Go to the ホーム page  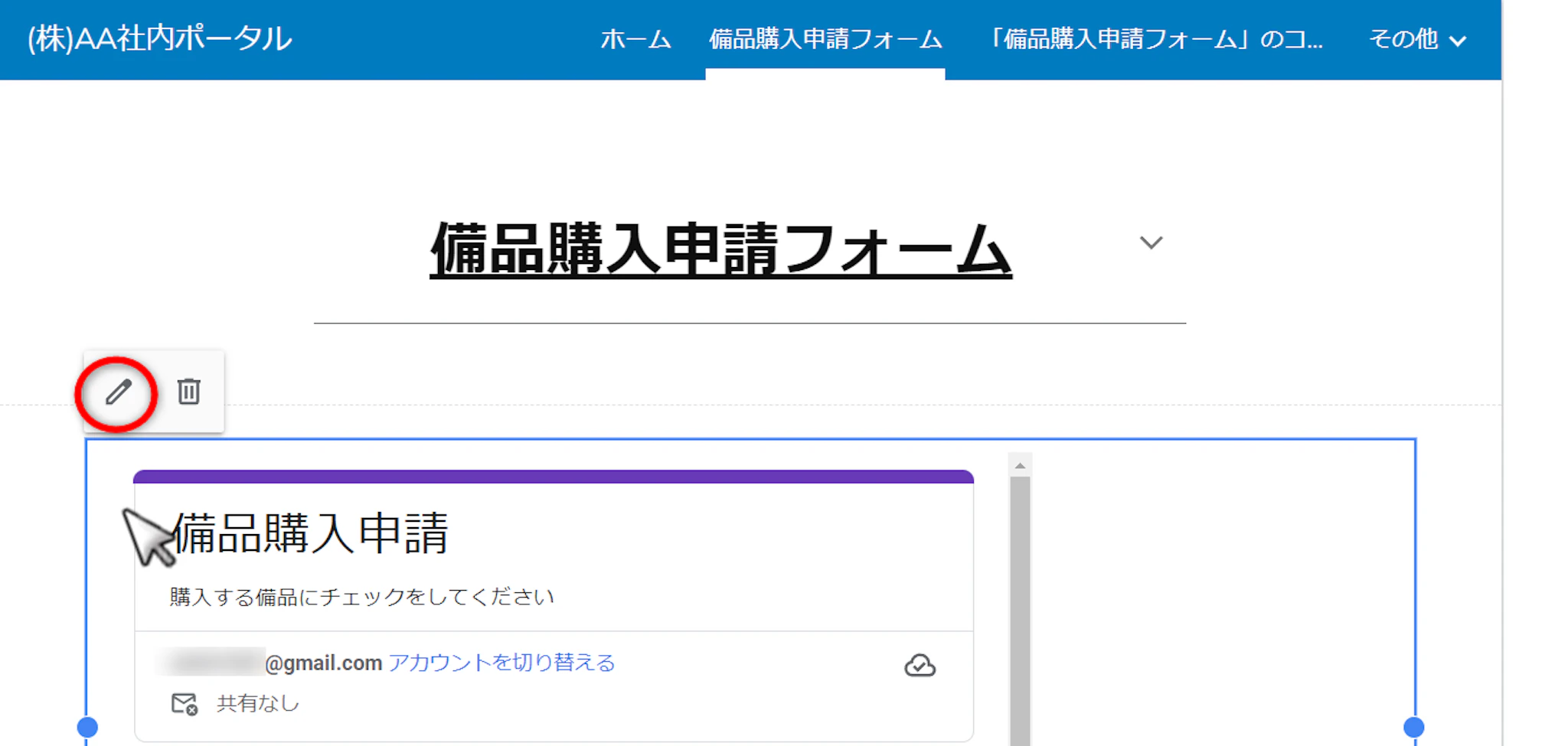[x=635, y=39]
